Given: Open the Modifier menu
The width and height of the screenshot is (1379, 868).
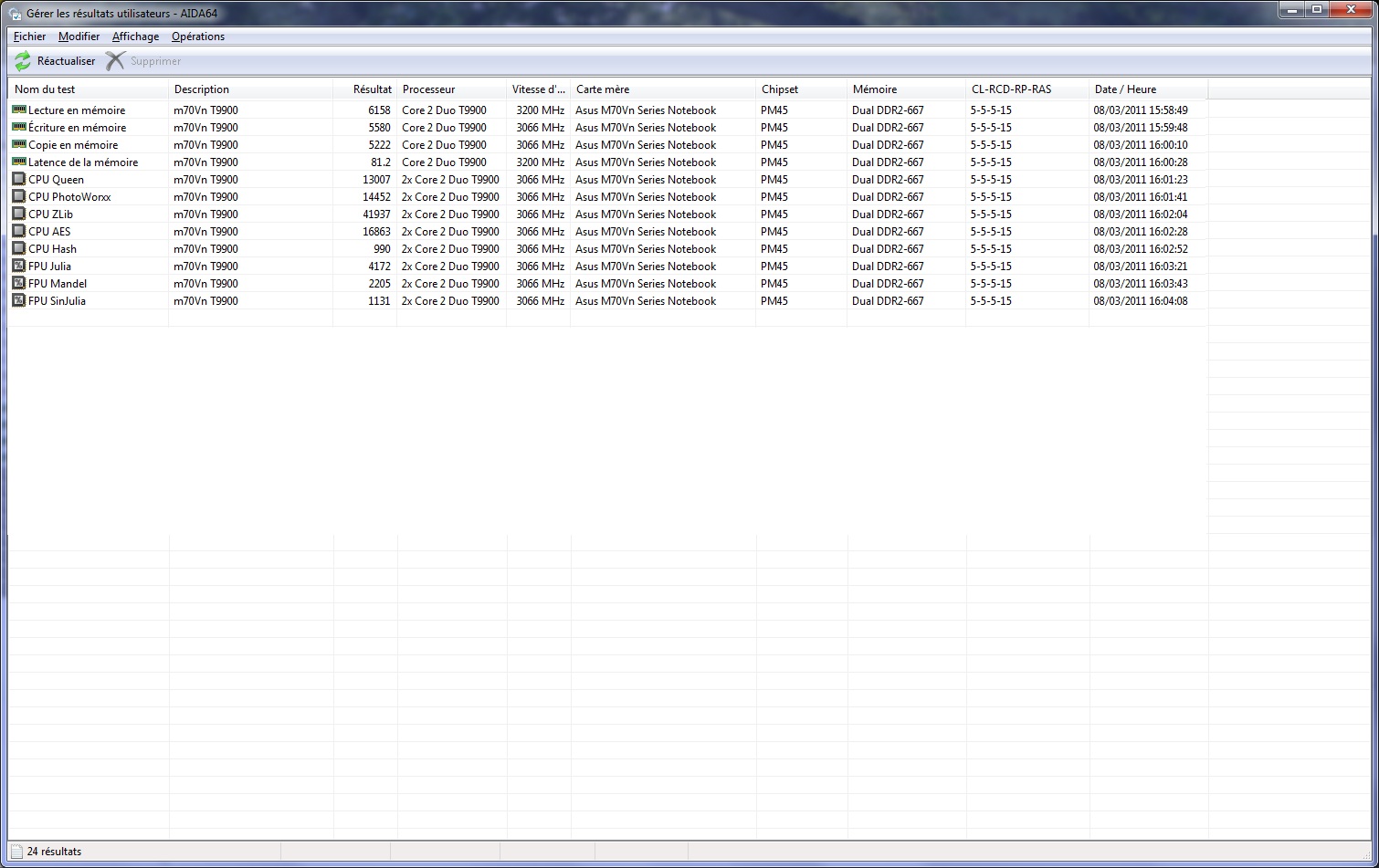Looking at the screenshot, I should (x=79, y=37).
